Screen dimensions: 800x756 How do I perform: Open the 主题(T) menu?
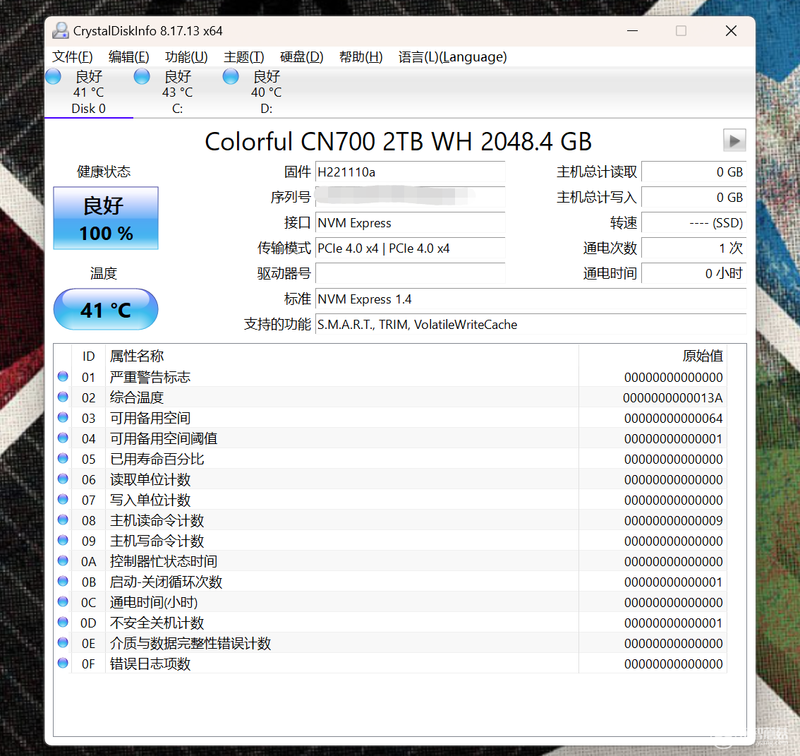coord(244,57)
